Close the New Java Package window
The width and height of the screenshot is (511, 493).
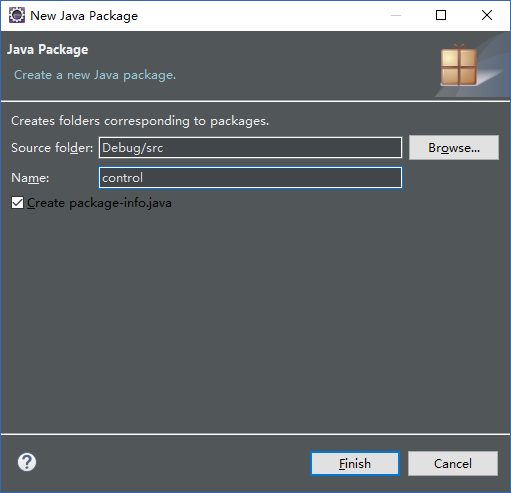[x=487, y=15]
